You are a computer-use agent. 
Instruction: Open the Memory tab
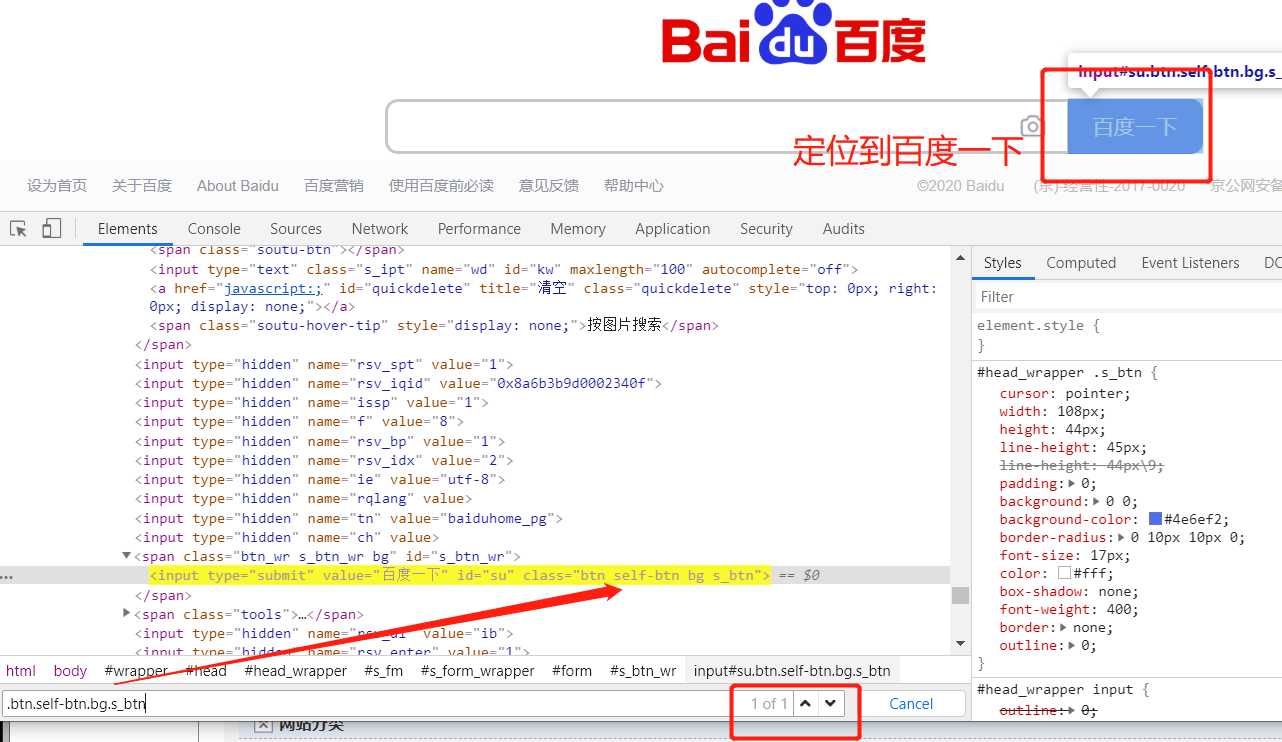pos(578,229)
